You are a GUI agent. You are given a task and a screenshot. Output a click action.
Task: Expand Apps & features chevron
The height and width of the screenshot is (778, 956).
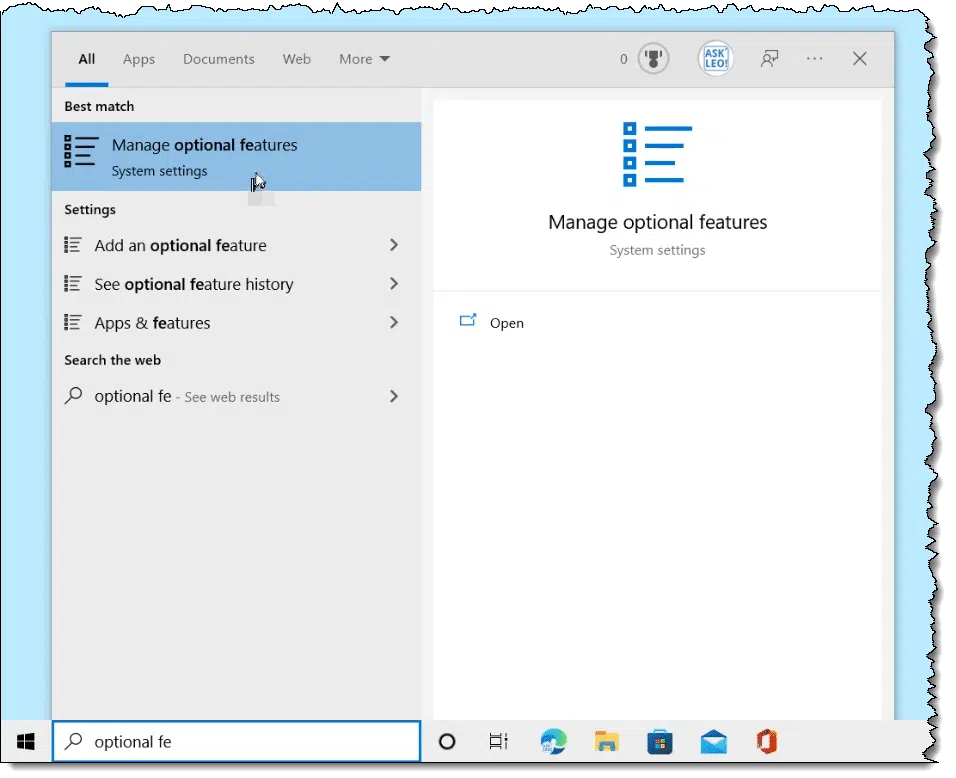tap(394, 323)
